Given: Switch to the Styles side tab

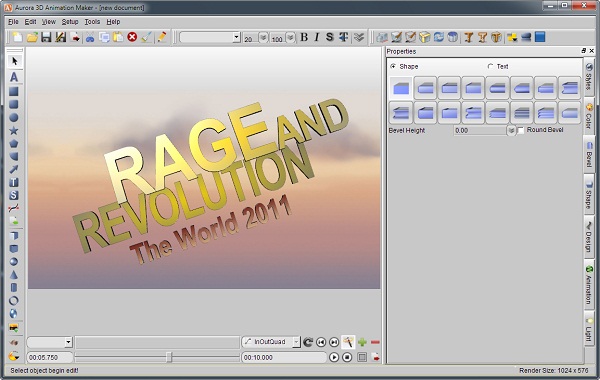Looking at the screenshot, I should coord(589,76).
